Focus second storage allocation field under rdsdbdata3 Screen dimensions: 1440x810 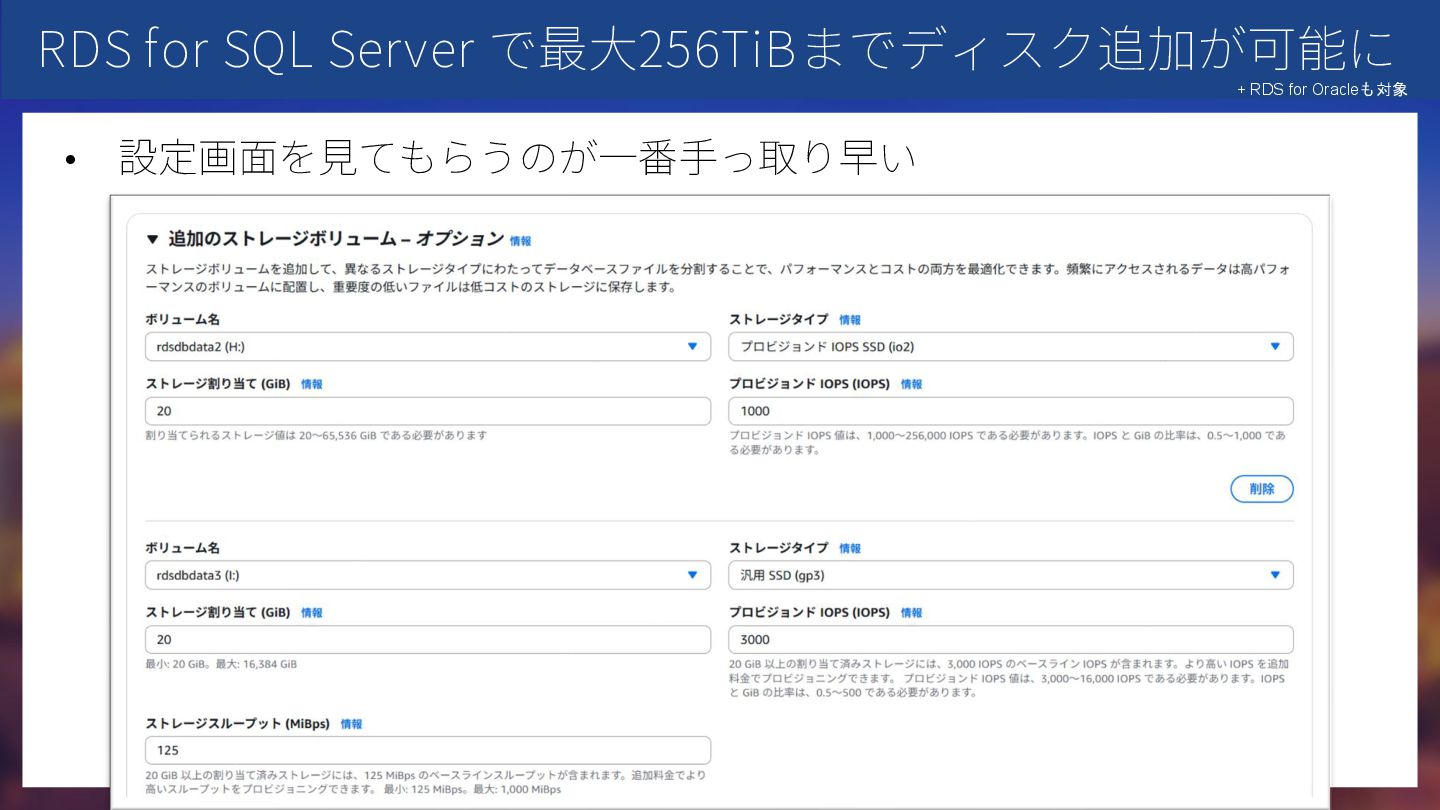[x=428, y=640]
